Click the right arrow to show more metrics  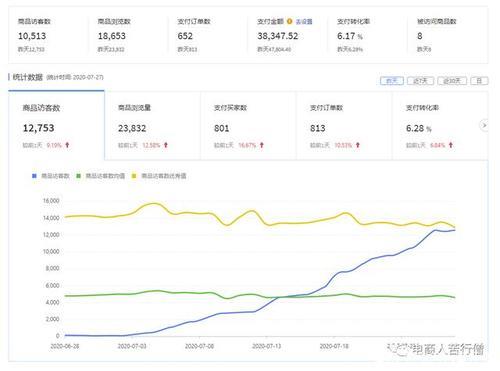pos(484,125)
